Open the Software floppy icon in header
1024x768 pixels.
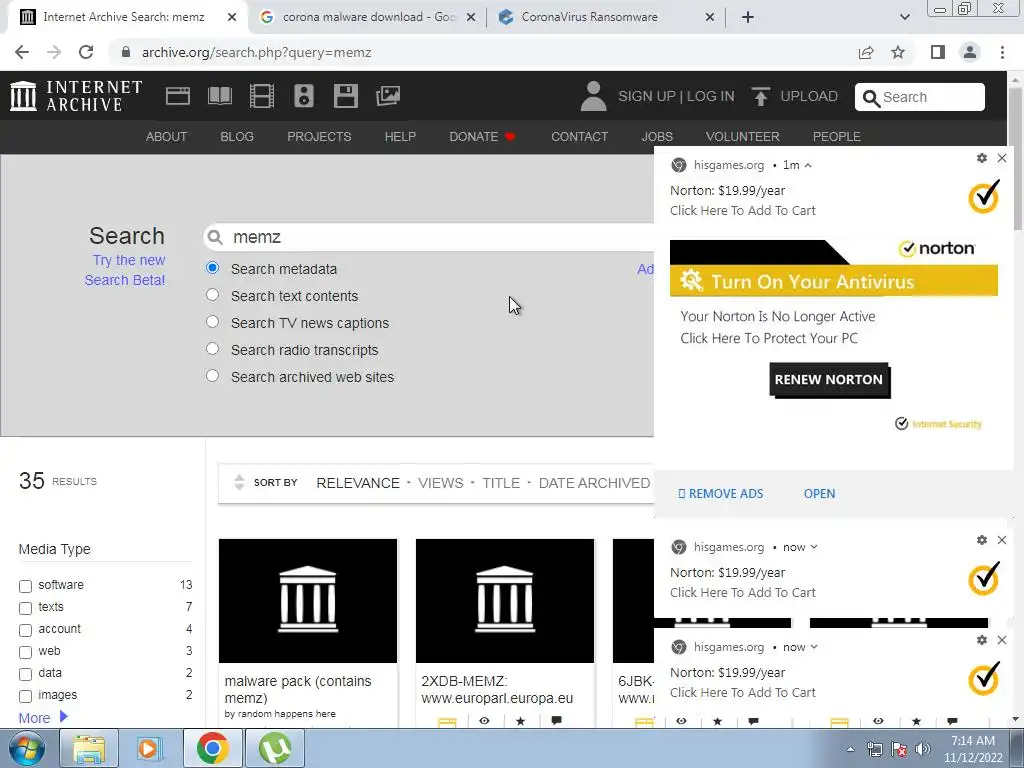(345, 96)
